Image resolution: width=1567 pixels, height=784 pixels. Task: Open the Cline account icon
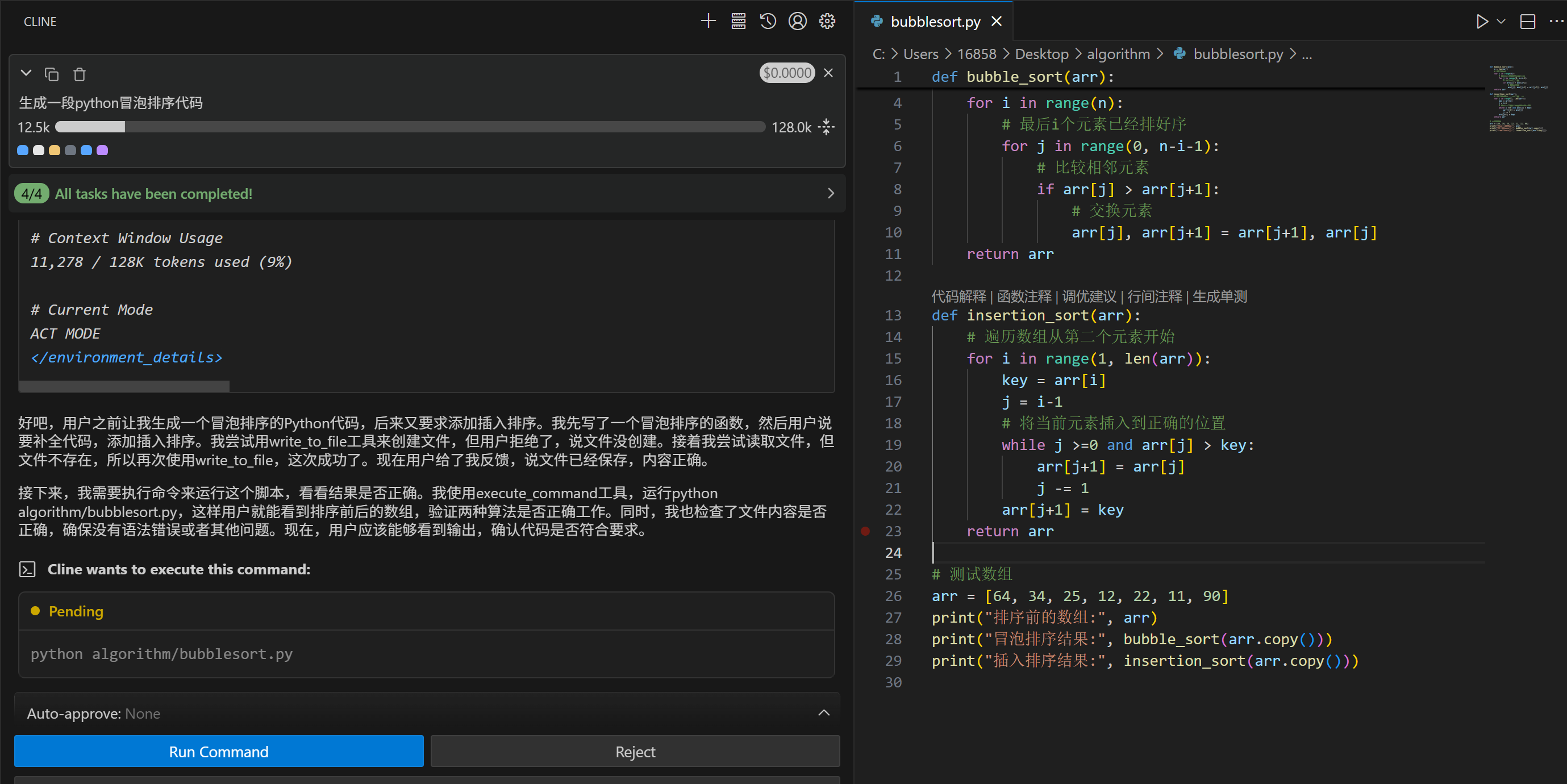(798, 21)
